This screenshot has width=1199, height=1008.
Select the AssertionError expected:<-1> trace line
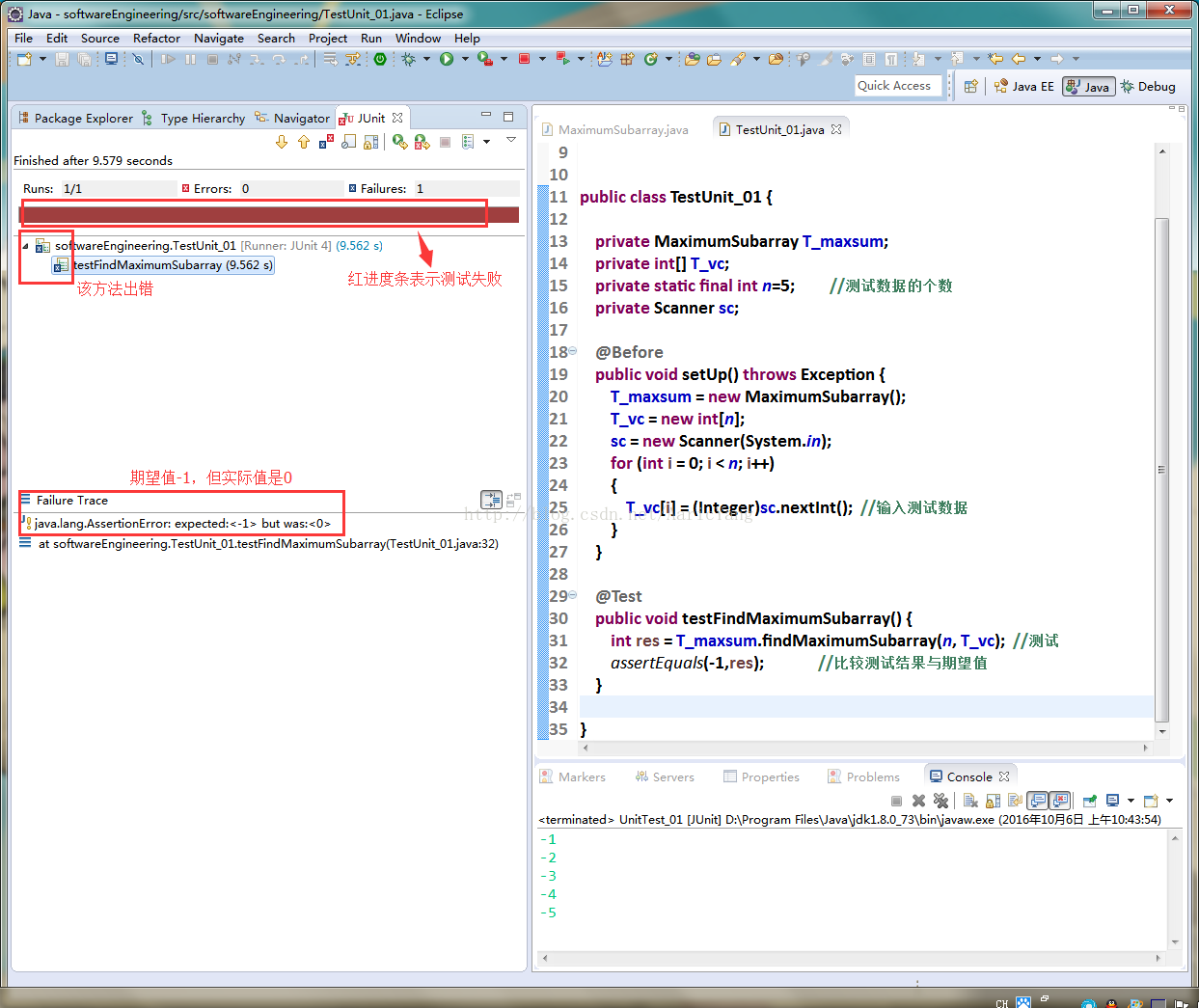click(175, 524)
